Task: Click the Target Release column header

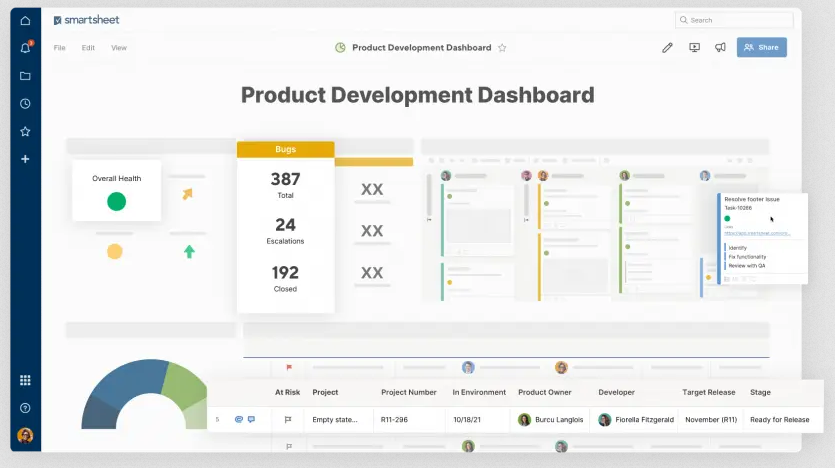Action: tap(709, 392)
